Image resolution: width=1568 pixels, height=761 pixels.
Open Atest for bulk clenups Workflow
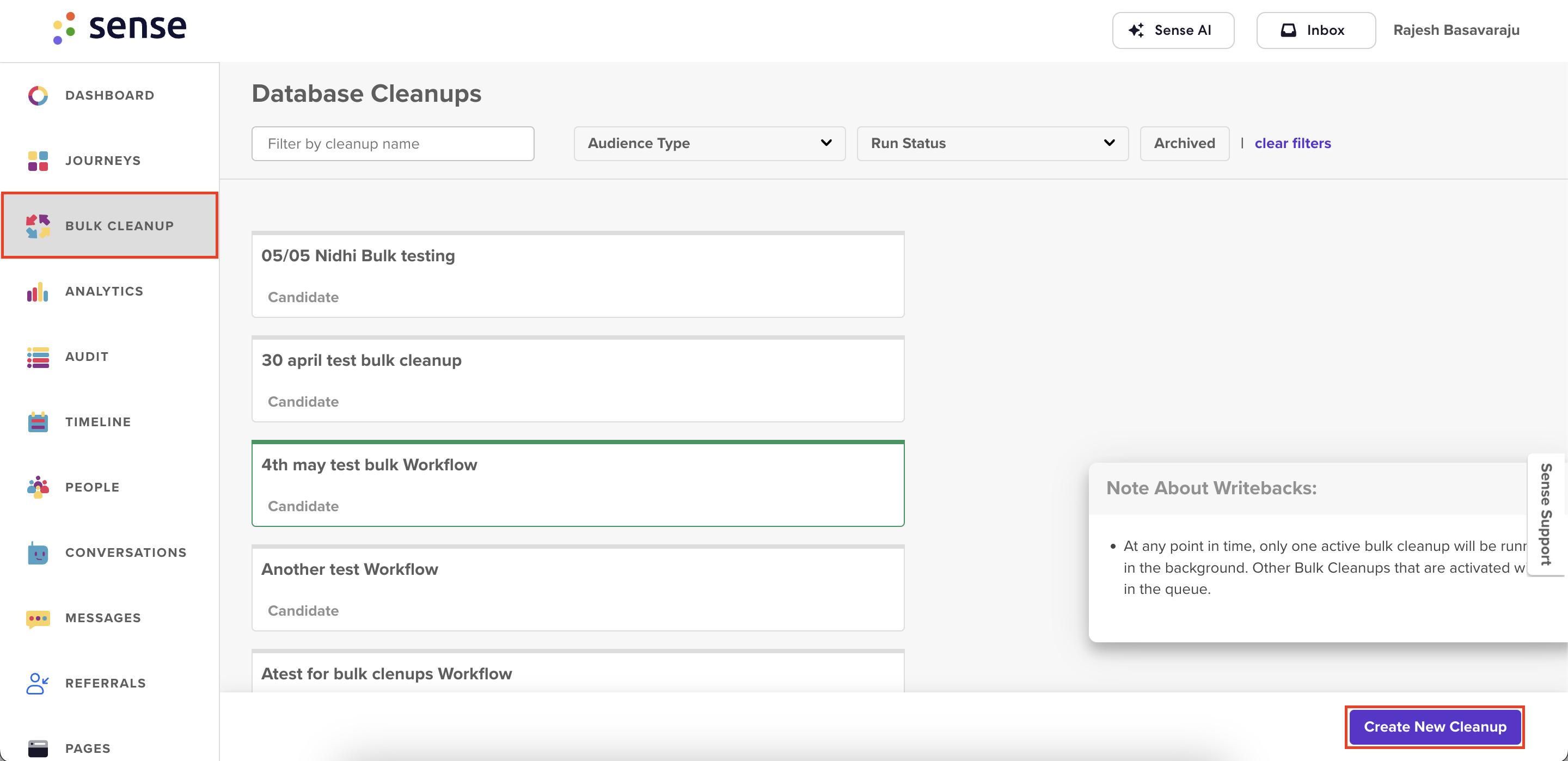(x=578, y=671)
